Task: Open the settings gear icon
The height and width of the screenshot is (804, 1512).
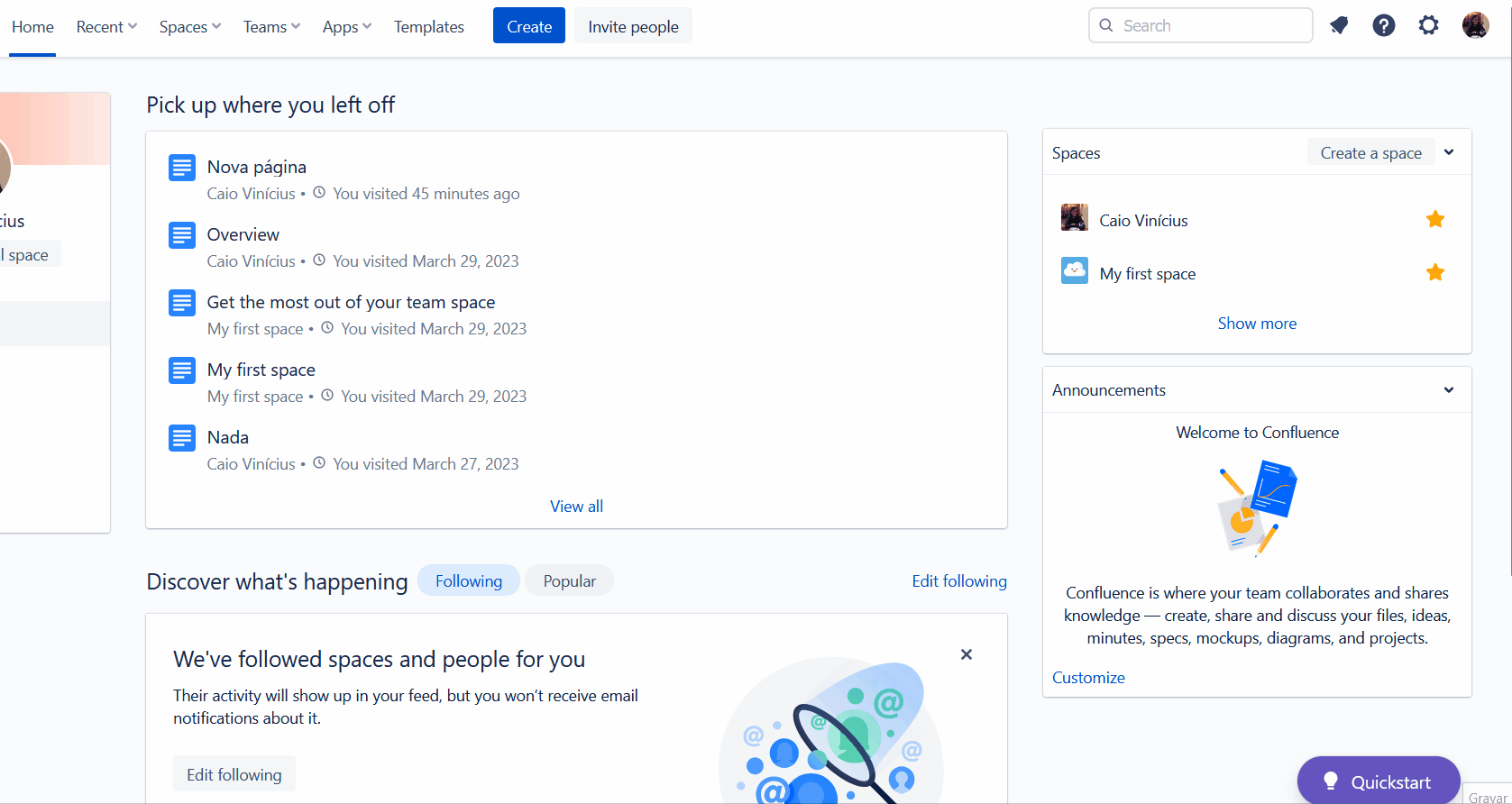Action: (1428, 25)
